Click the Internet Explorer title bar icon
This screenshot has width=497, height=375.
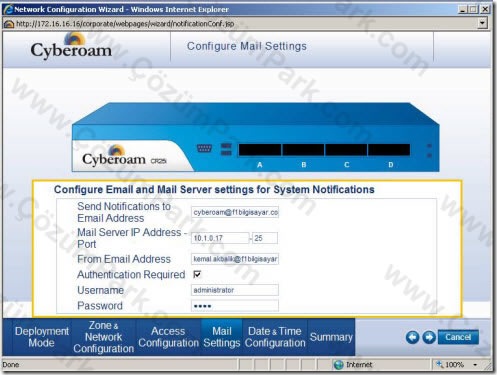click(x=8, y=9)
